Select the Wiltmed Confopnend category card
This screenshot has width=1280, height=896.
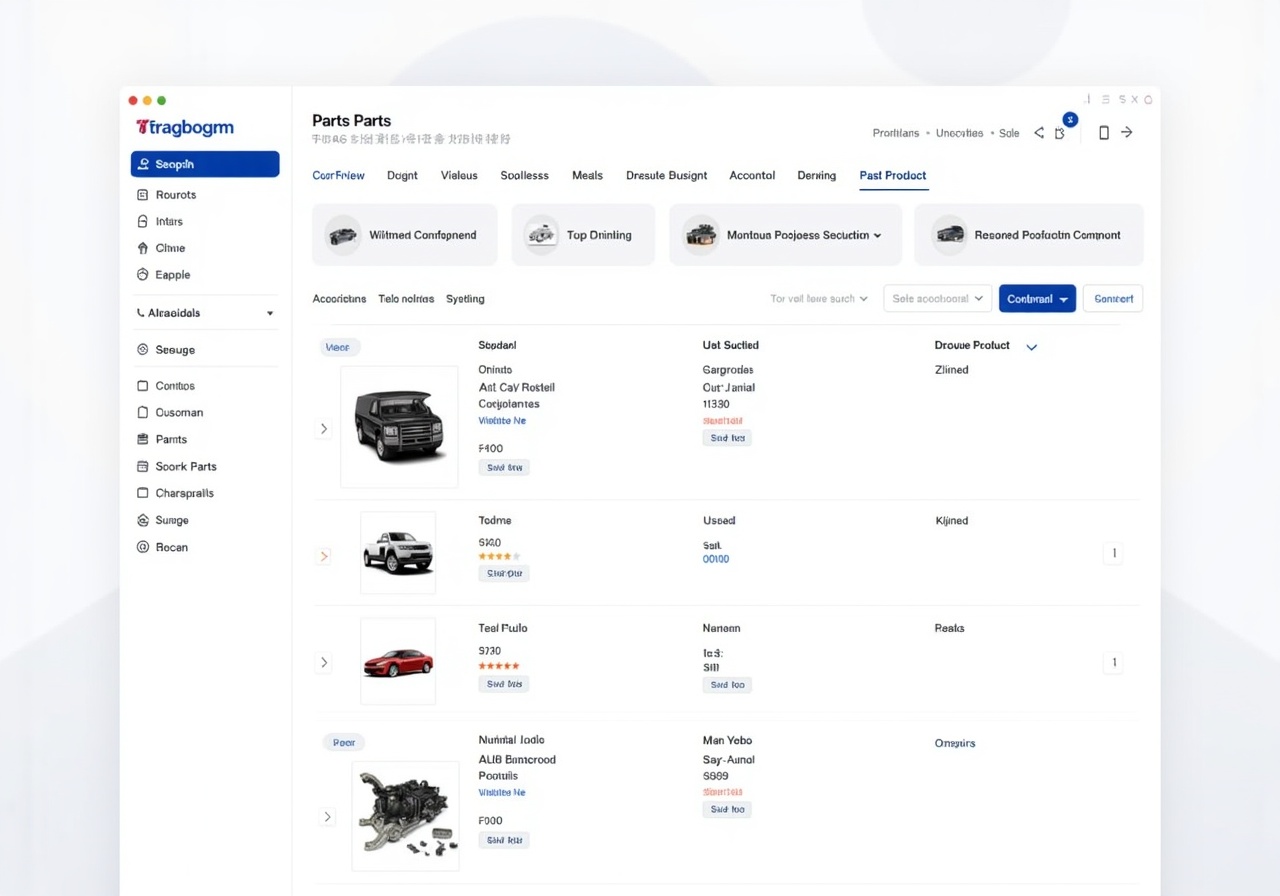coord(404,235)
